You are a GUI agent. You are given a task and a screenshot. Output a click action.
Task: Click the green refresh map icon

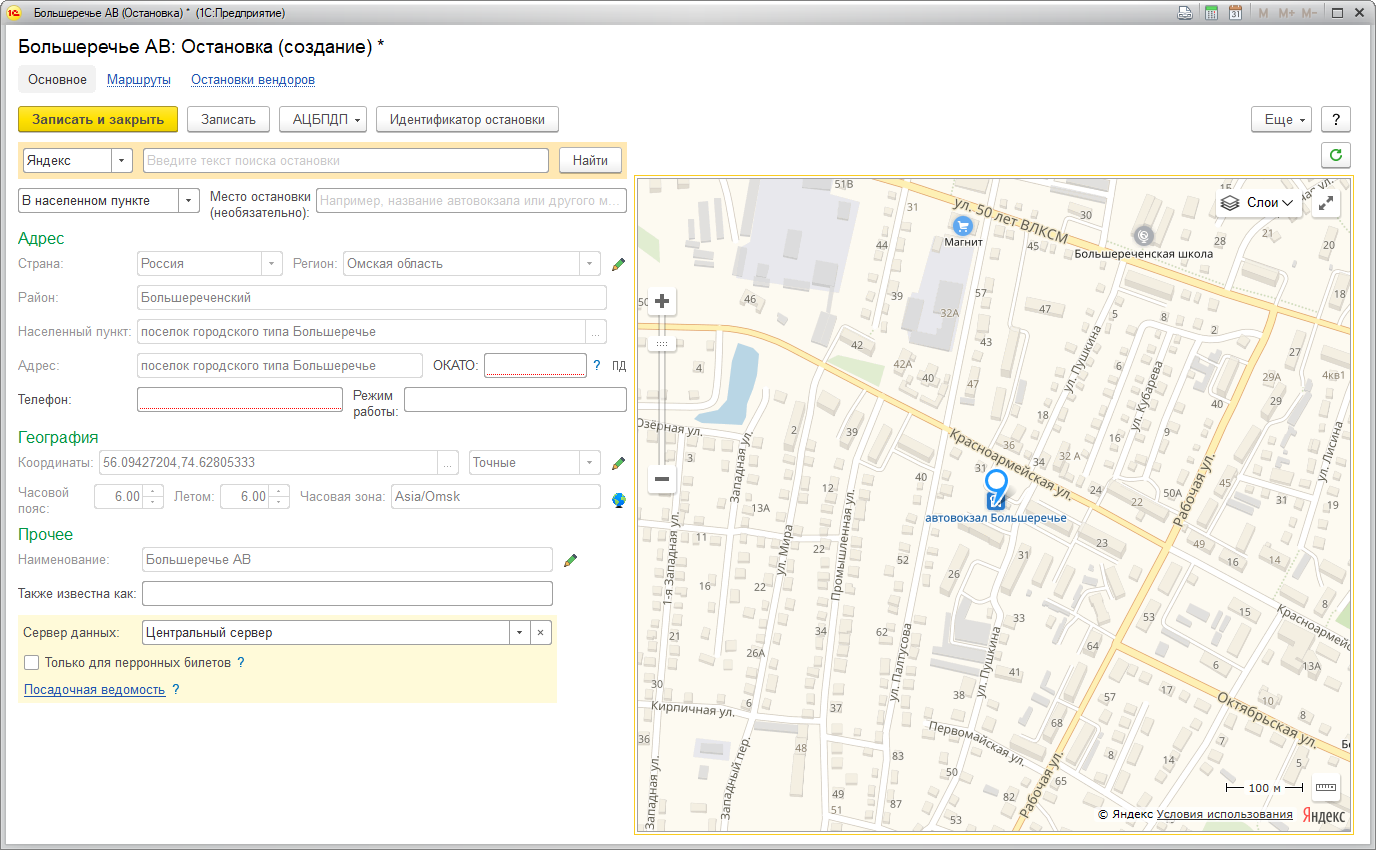click(1335, 155)
